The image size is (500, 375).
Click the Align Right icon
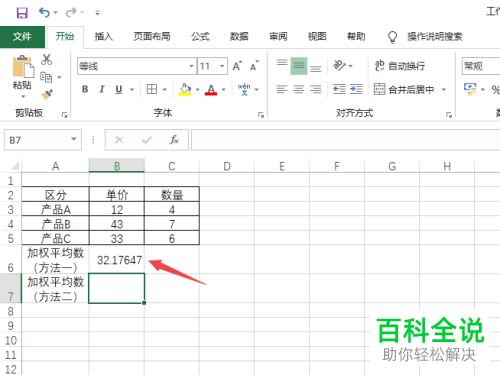pos(315,89)
